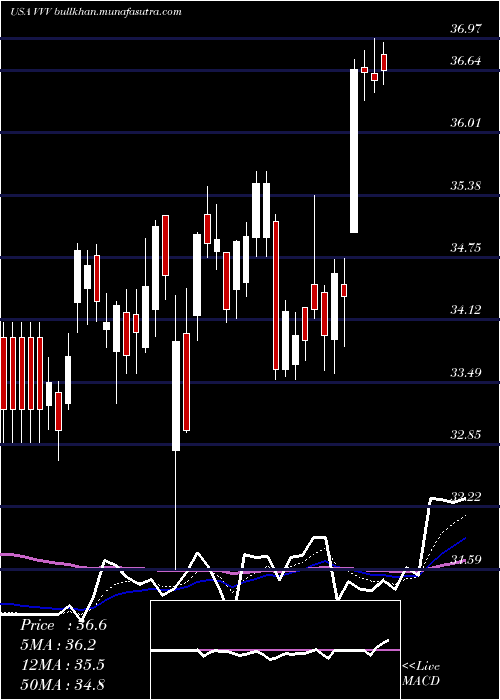Click the 50MA : 34.8 readout

coord(62,684)
